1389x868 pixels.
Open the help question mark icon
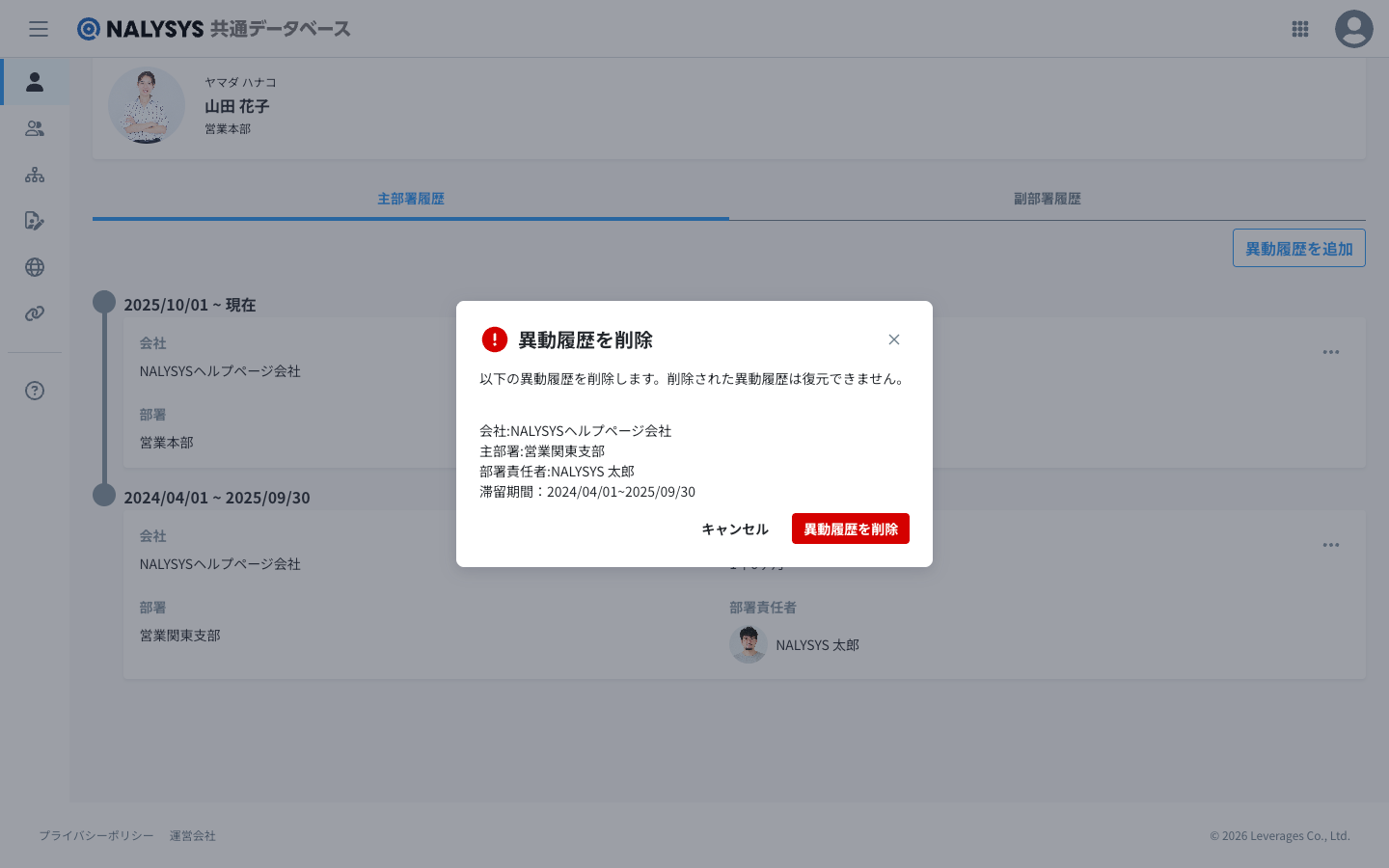coord(35,391)
